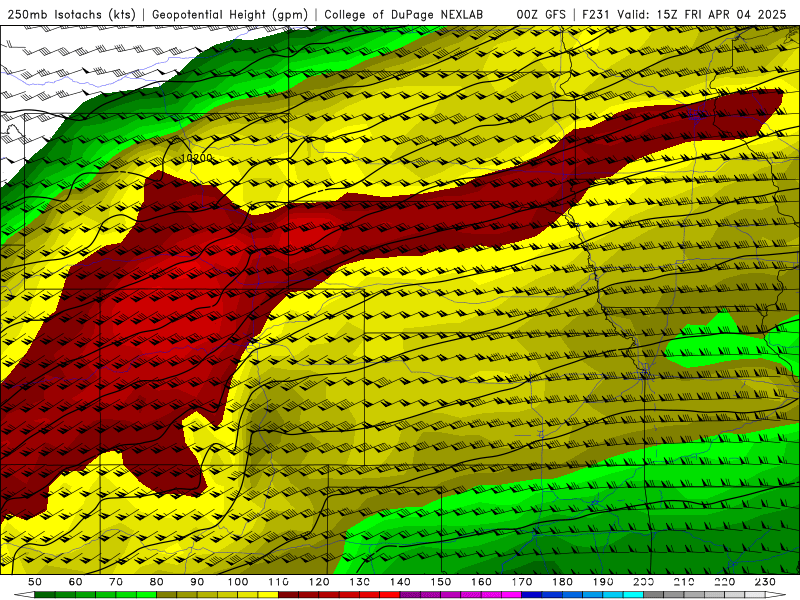This screenshot has width=800, height=600.
Task: Click the "180" value on the color scale
Action: (x=562, y=582)
